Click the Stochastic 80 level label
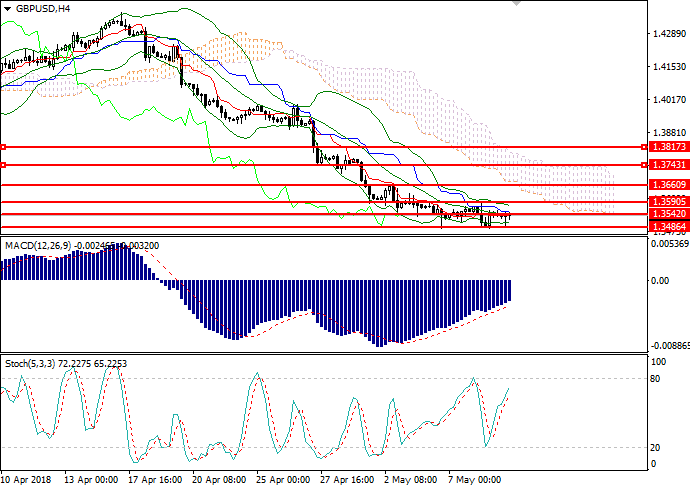 [x=657, y=378]
